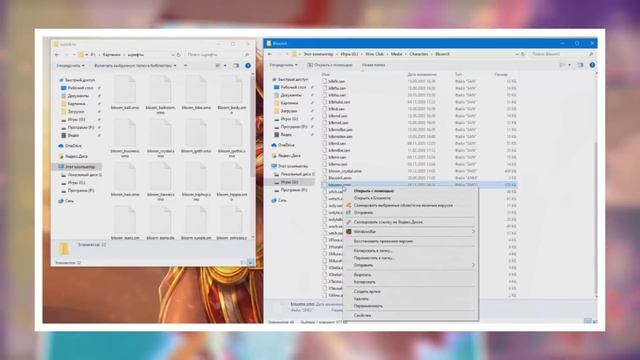Select bloom_ball.omo file icon in left window
640x360 pixels.
point(125,89)
